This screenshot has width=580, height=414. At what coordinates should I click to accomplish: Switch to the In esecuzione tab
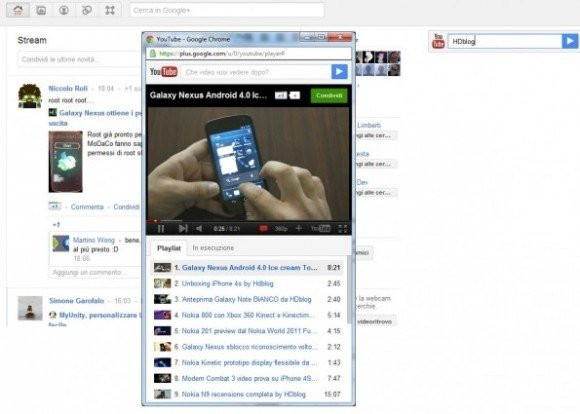(x=213, y=248)
